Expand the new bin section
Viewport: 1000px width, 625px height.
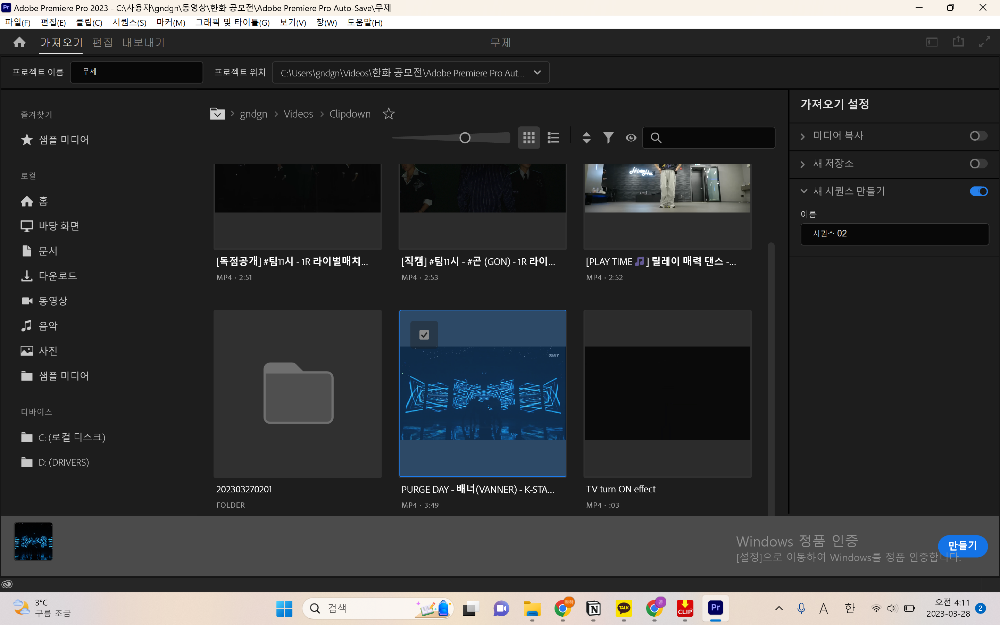[803, 164]
